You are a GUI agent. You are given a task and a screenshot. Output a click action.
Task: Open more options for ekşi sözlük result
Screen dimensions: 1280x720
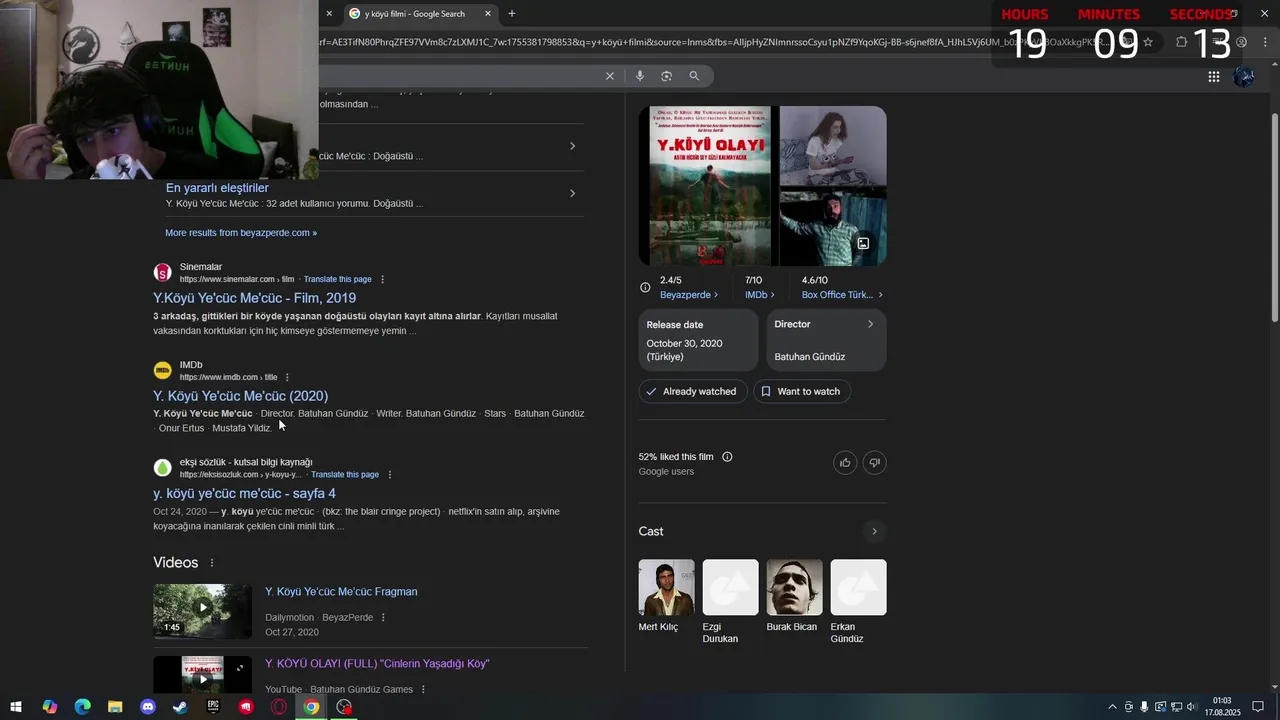390,475
